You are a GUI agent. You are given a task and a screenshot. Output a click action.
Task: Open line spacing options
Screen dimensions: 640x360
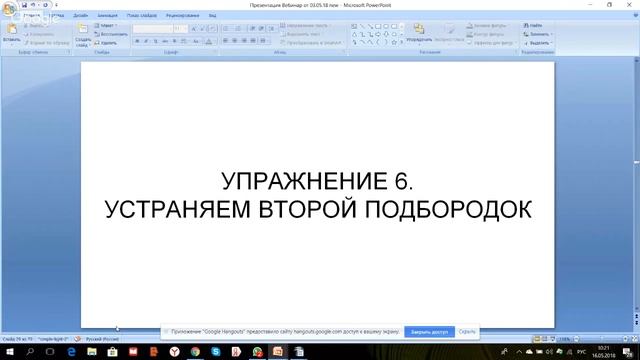272,29
